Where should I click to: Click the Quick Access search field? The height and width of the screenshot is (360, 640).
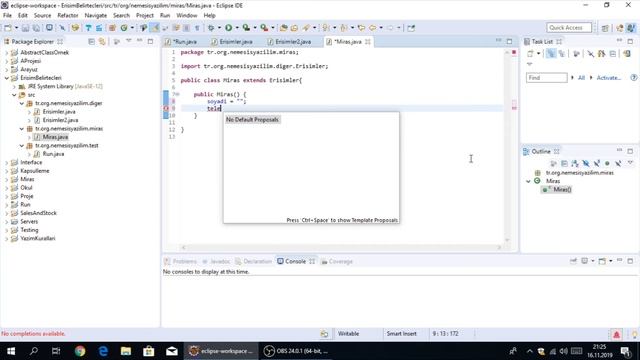coord(569,28)
